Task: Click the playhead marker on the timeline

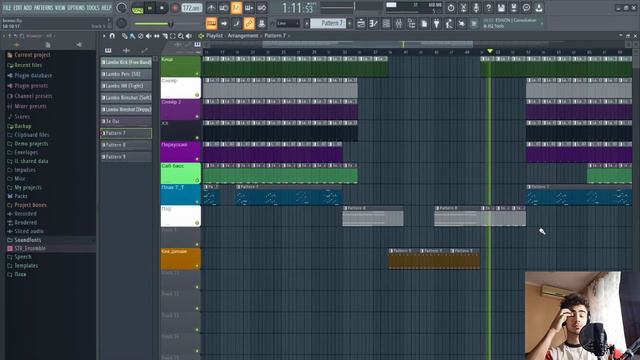Action: [490, 51]
